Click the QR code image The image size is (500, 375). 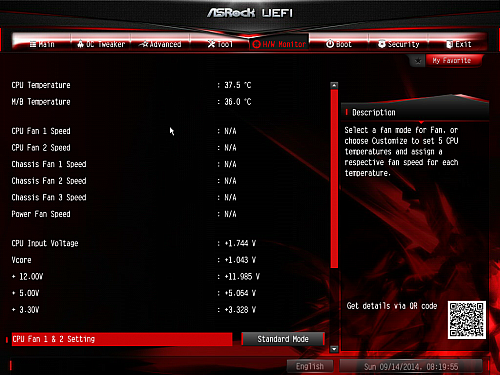tap(466, 320)
